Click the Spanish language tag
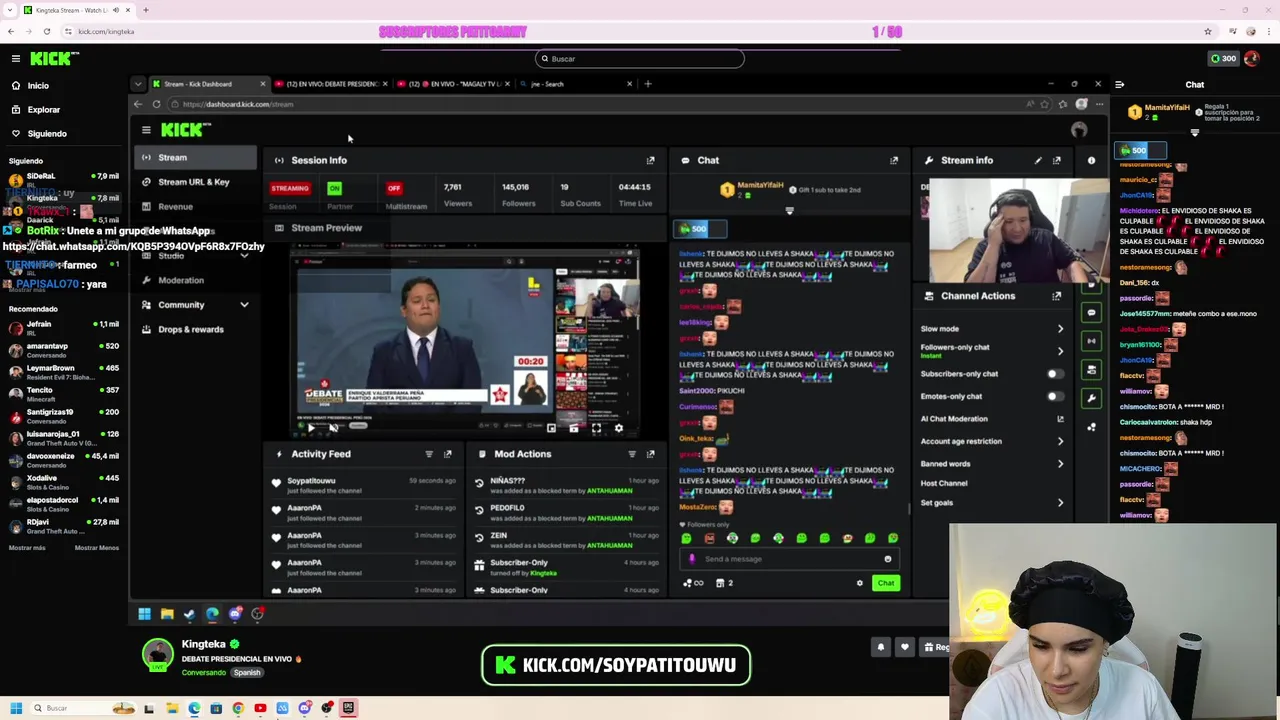Screen dimensions: 1280x720 coord(247,673)
